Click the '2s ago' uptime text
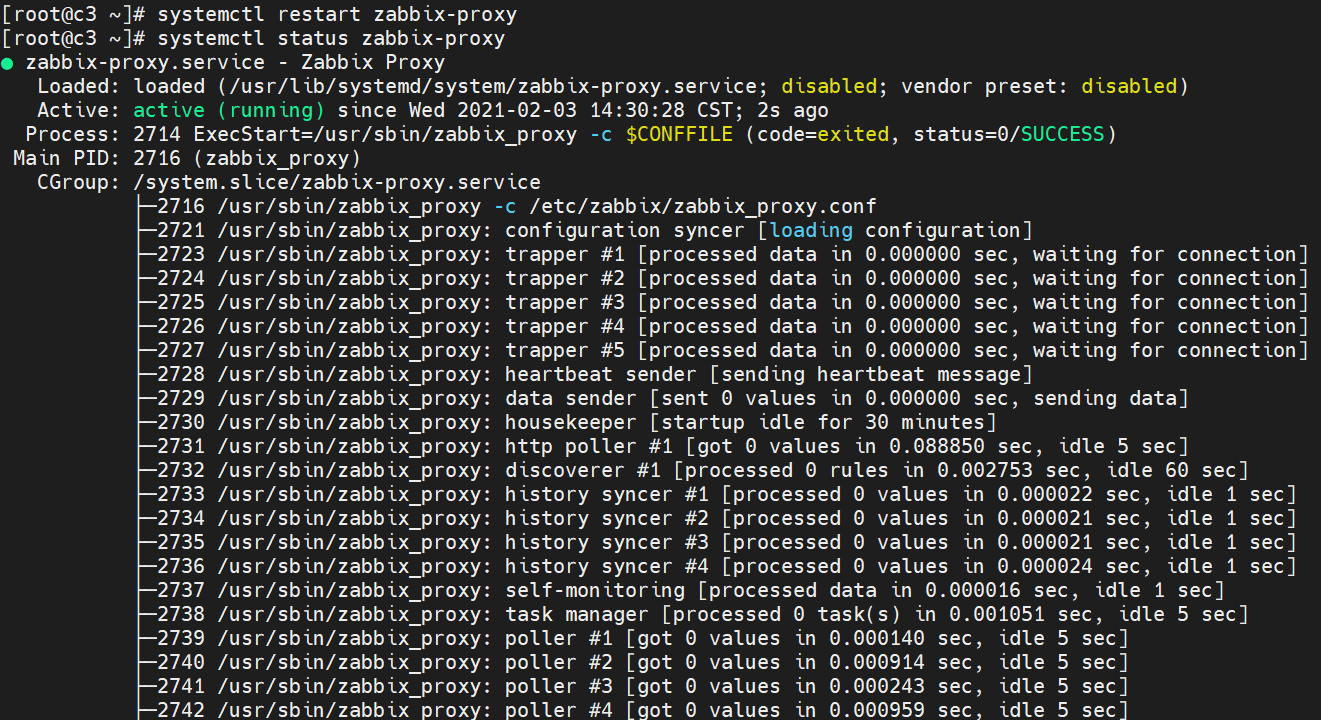Screen dimensions: 1321x720 793,111
